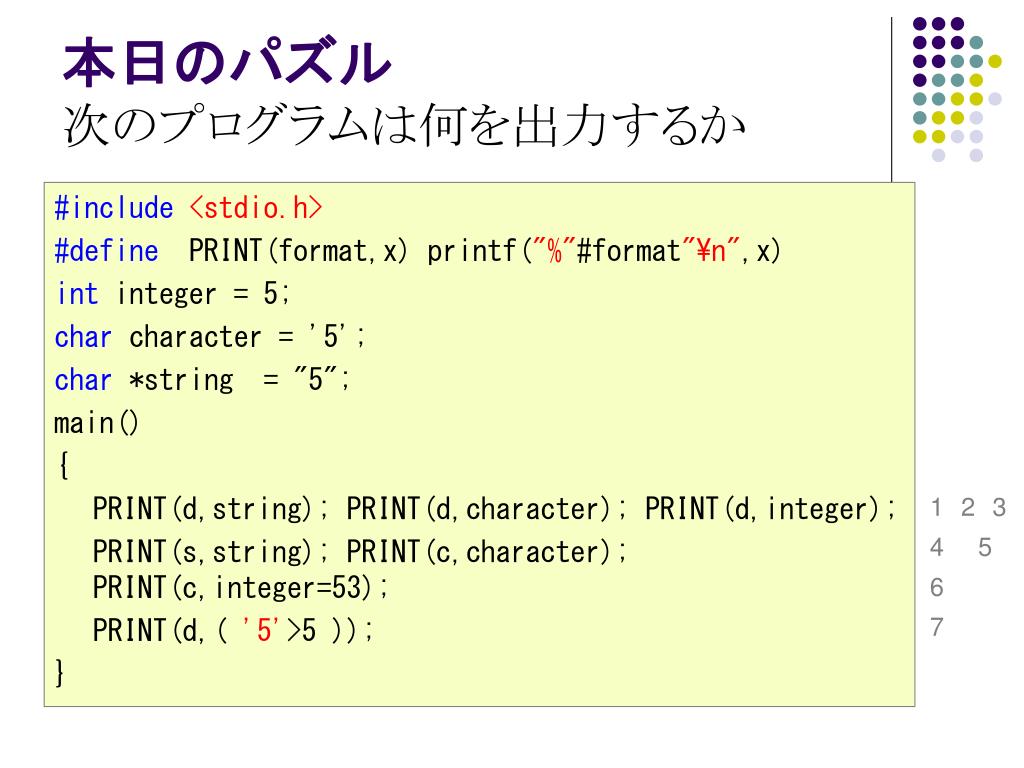
Task: Select the subtitle 次のプログラムは何を出力するか
Action: click(x=404, y=125)
